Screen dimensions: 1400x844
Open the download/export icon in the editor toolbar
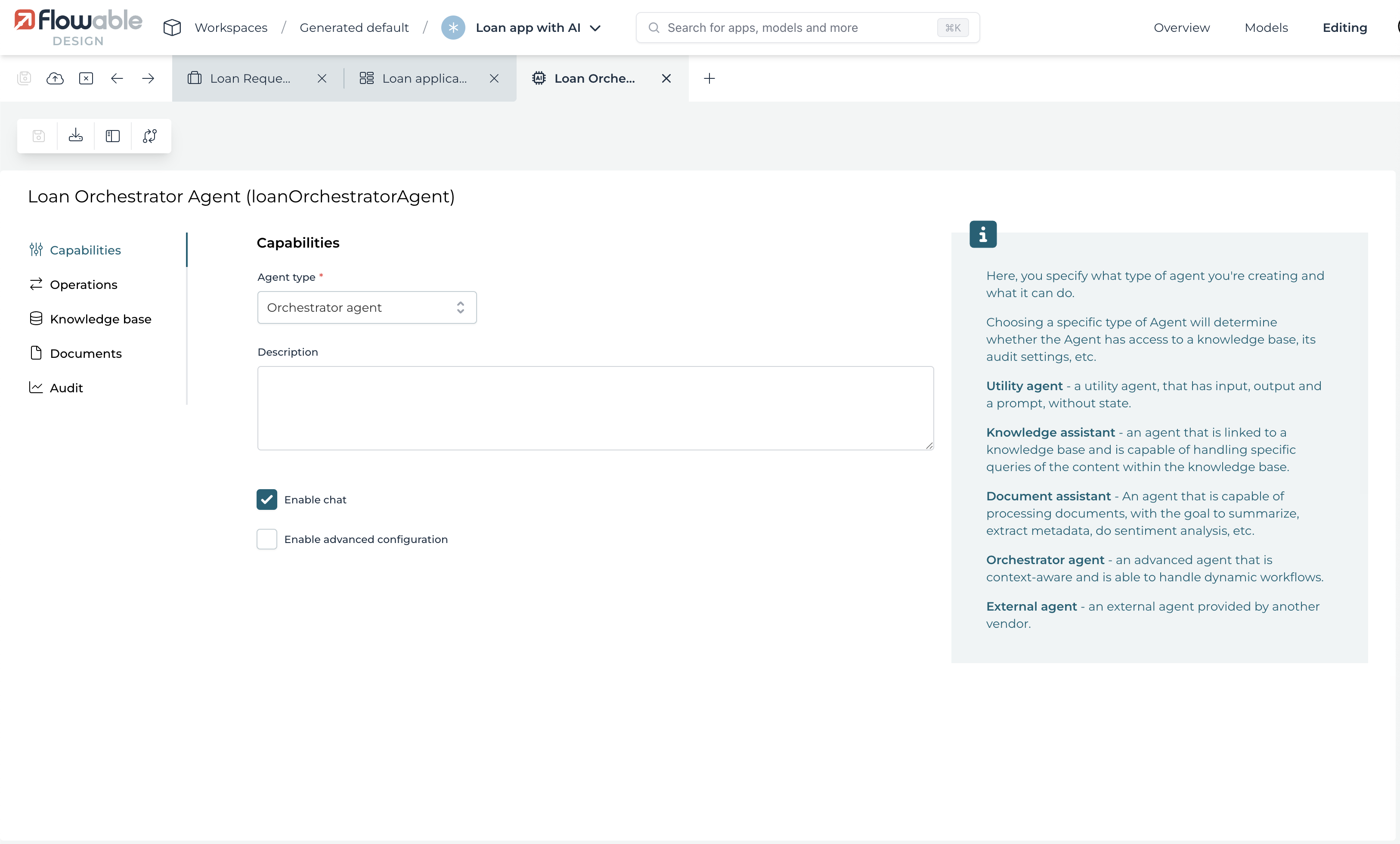click(75, 136)
